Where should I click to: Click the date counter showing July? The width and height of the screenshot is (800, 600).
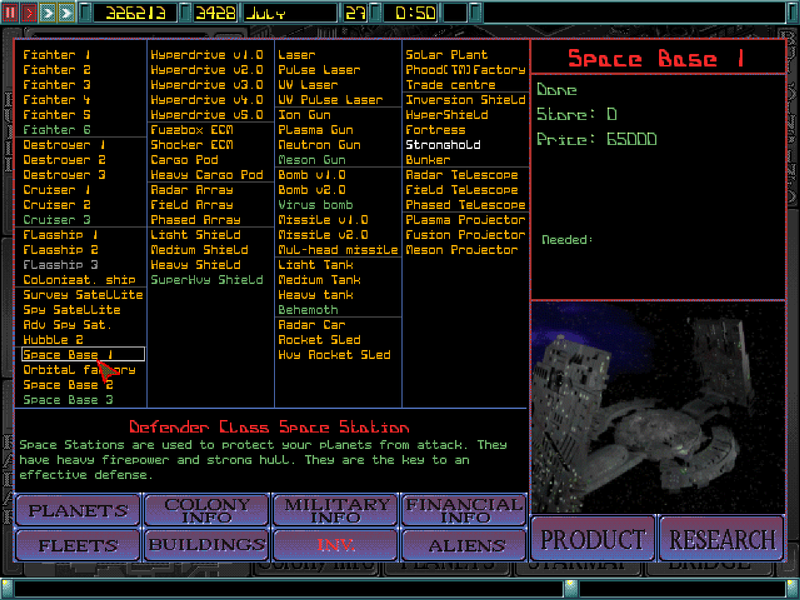click(x=291, y=12)
